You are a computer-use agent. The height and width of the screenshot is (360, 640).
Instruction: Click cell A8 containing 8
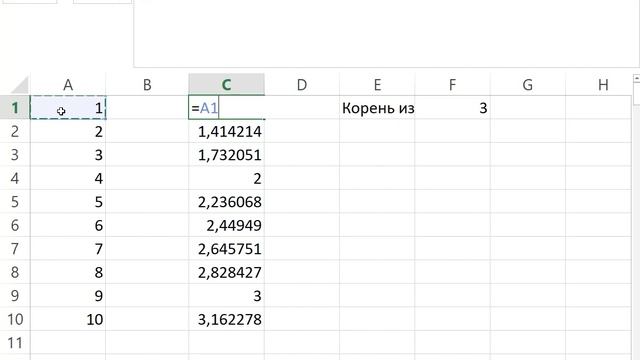68,272
